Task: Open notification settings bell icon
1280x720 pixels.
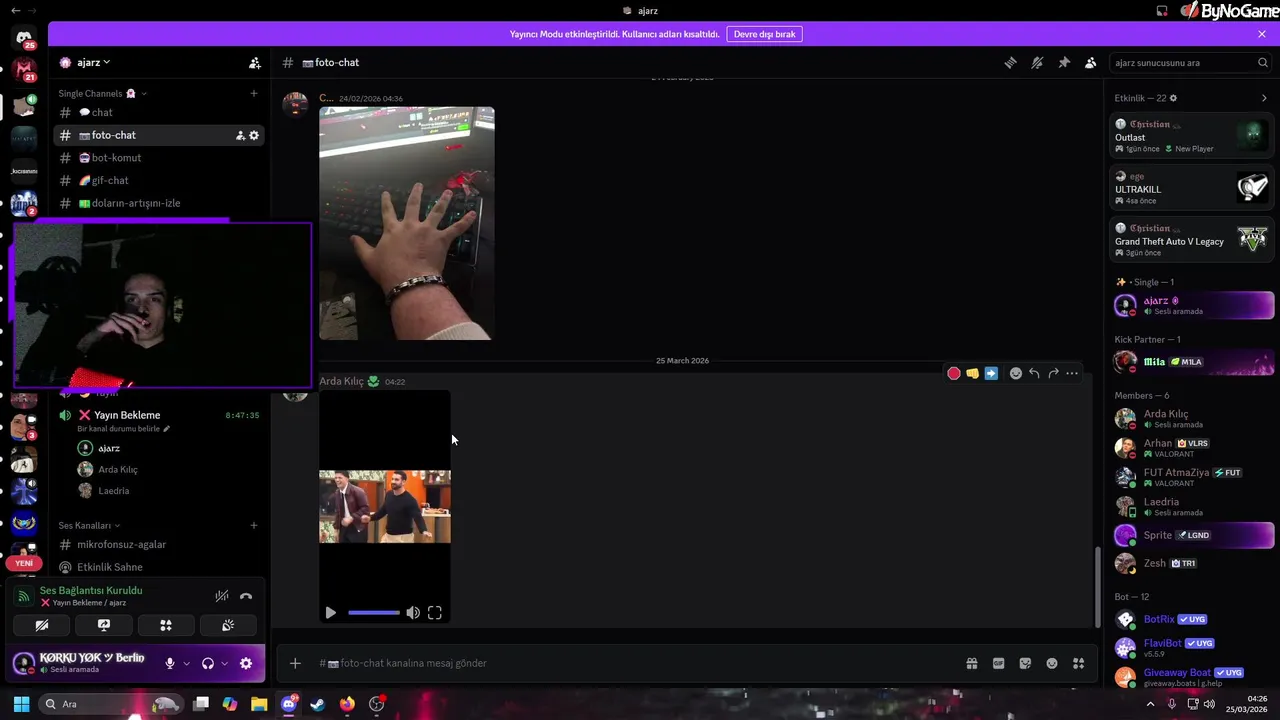Action: click(x=1037, y=62)
